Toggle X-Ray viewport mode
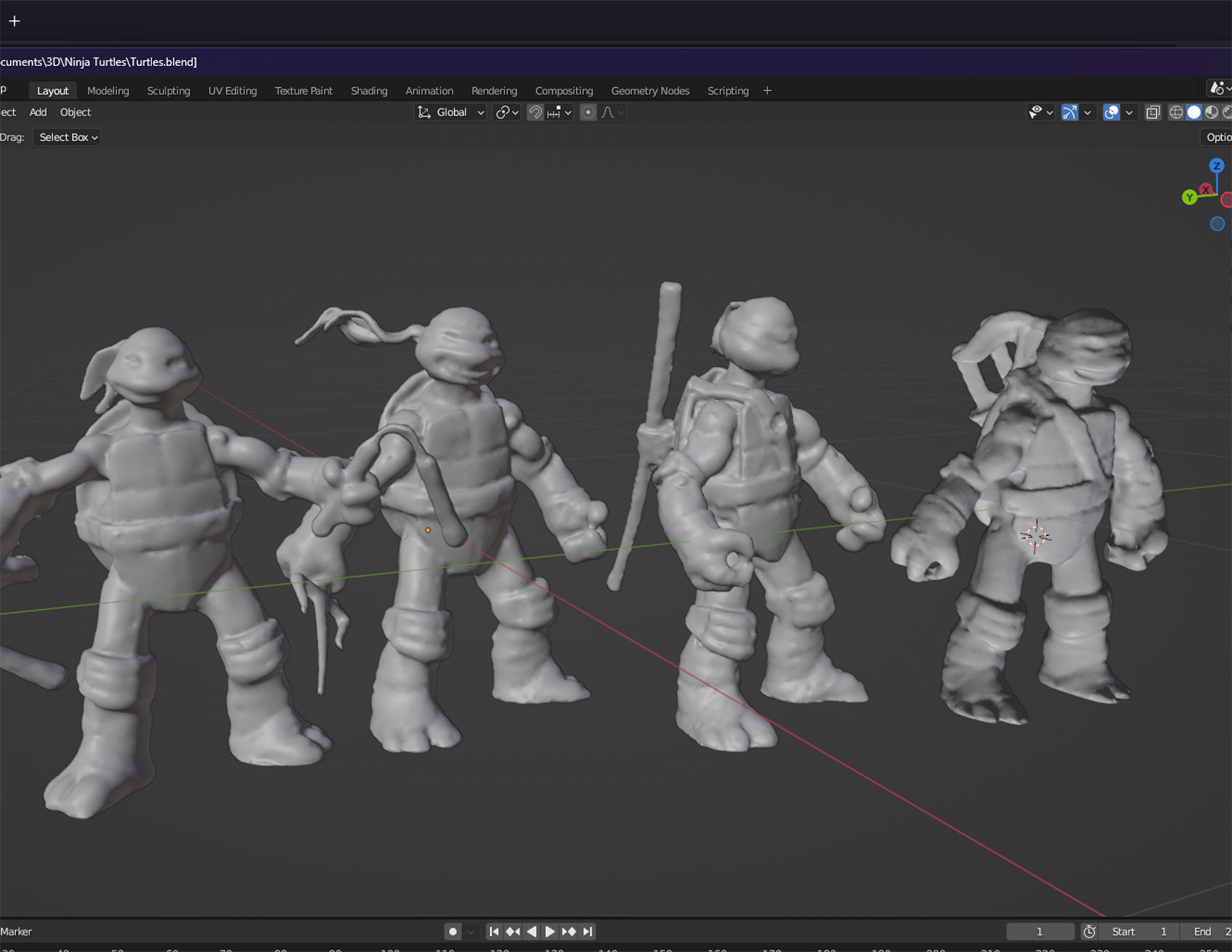The width and height of the screenshot is (1232, 952). point(1153,112)
